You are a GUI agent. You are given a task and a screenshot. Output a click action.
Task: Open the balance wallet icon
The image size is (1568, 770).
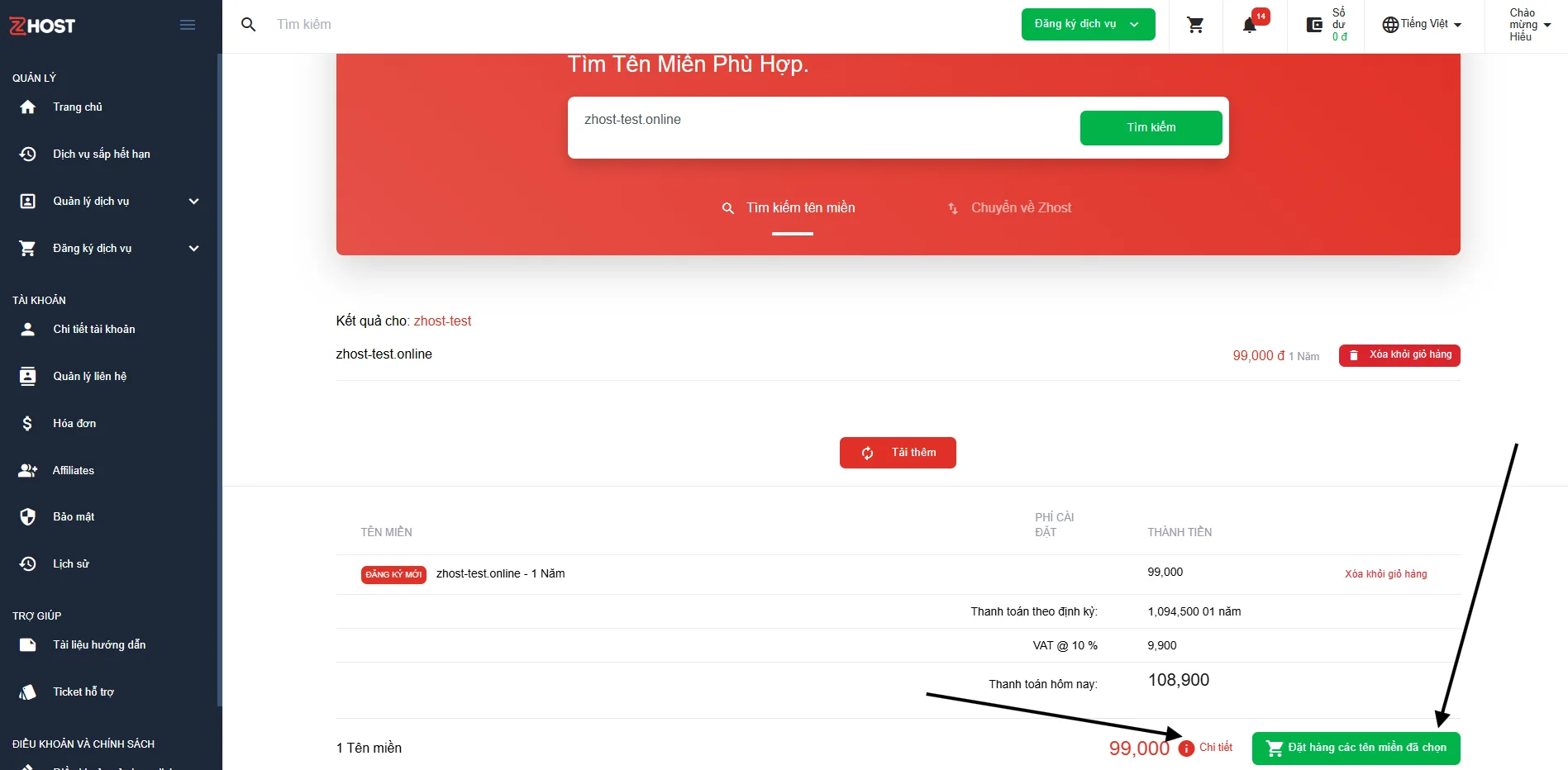click(1314, 25)
